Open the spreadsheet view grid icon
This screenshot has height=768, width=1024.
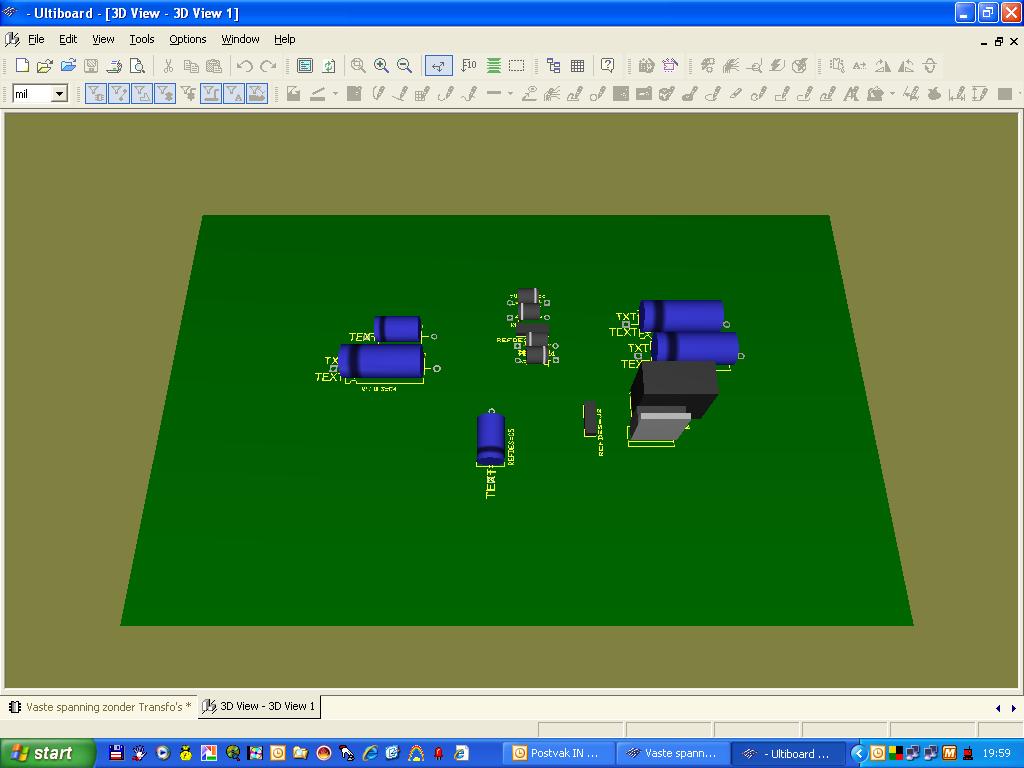pyautogui.click(x=577, y=66)
